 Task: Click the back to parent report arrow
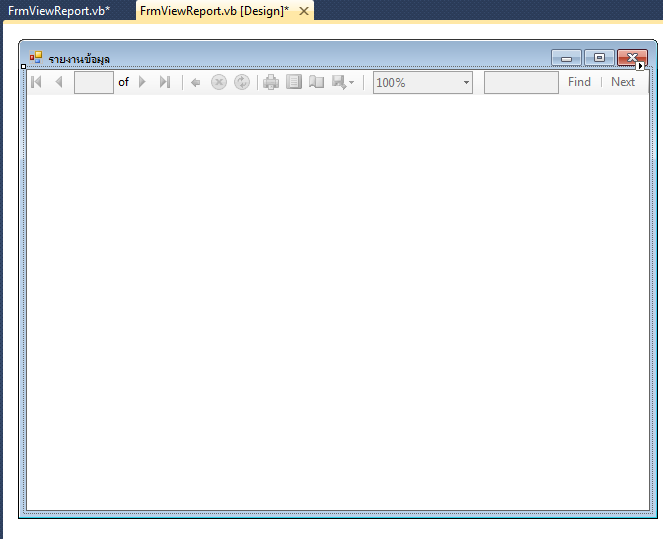coord(195,82)
